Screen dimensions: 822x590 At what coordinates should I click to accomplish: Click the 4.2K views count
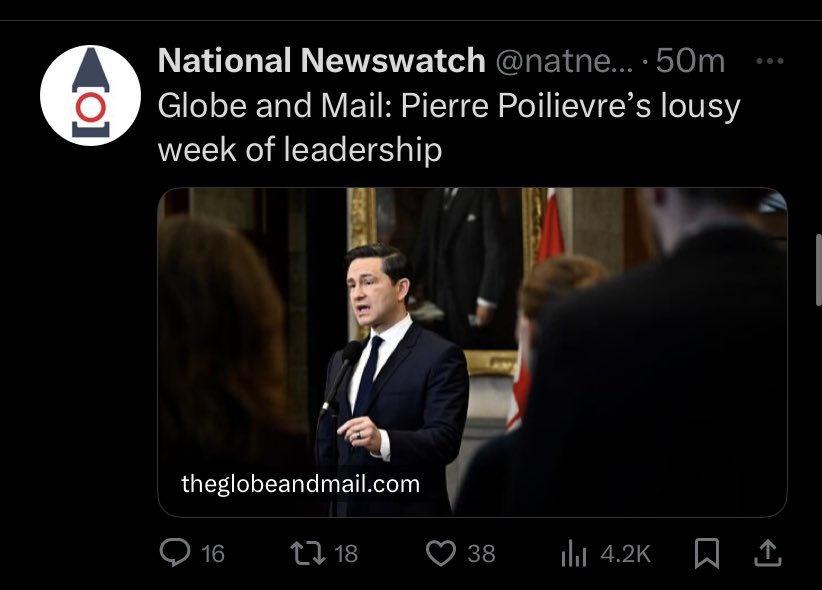click(625, 553)
